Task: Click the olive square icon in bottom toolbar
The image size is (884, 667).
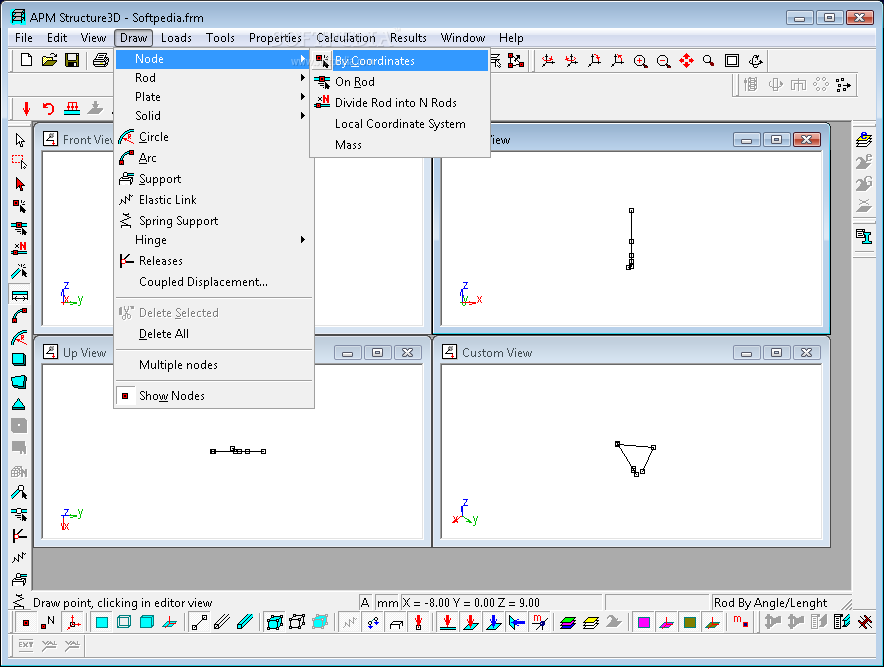Action: tap(689, 622)
